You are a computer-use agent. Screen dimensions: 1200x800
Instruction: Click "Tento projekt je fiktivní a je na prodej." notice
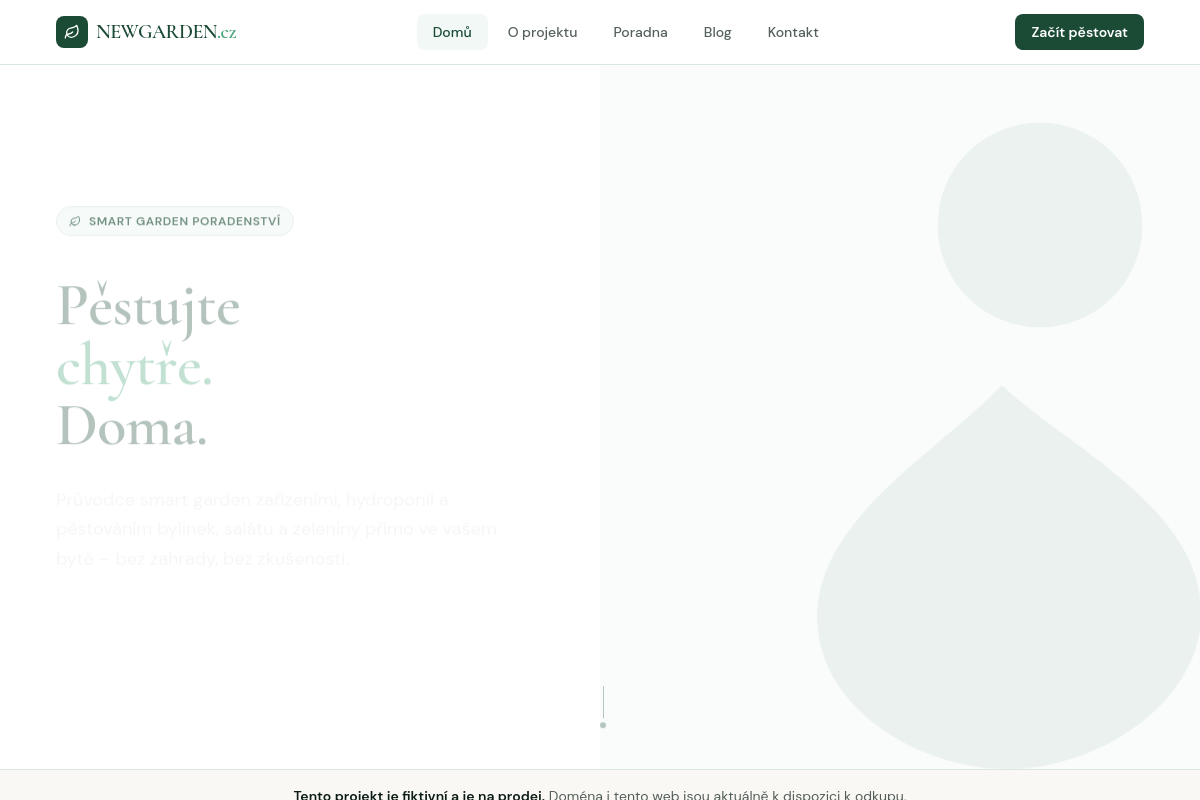419,794
